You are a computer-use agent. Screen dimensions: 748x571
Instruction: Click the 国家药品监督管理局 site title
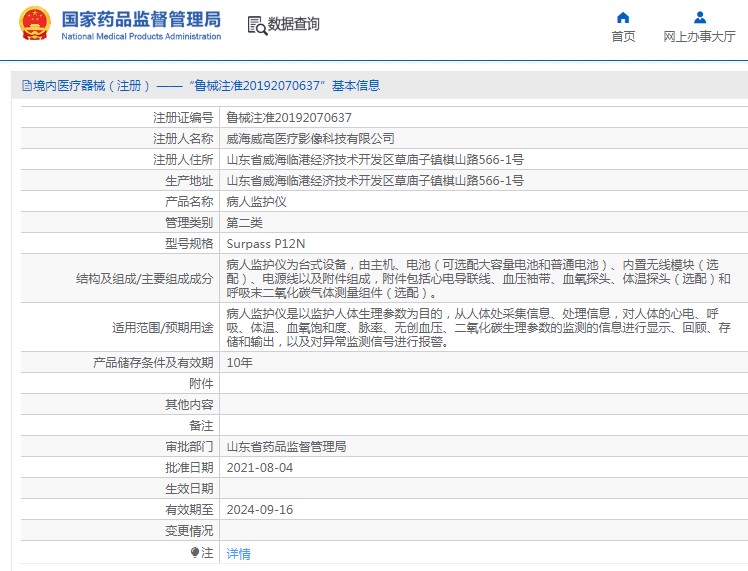click(141, 19)
